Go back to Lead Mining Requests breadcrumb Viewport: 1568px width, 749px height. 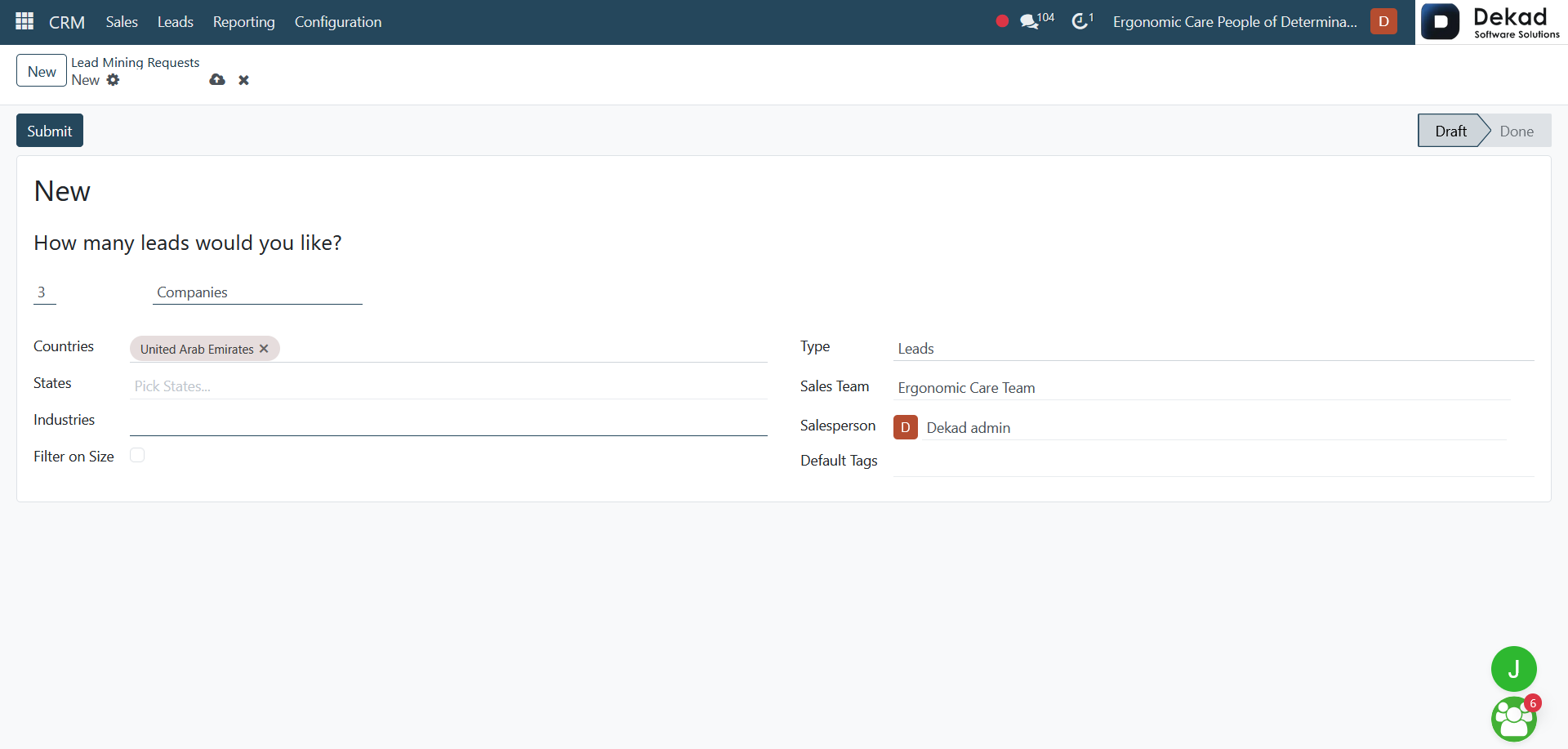pos(135,62)
